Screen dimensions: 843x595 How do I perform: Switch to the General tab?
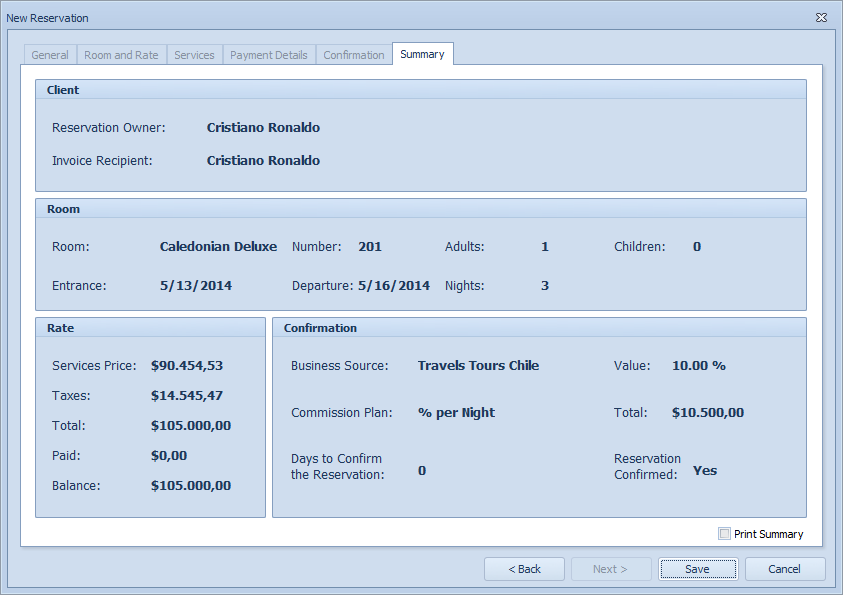pyautogui.click(x=50, y=55)
